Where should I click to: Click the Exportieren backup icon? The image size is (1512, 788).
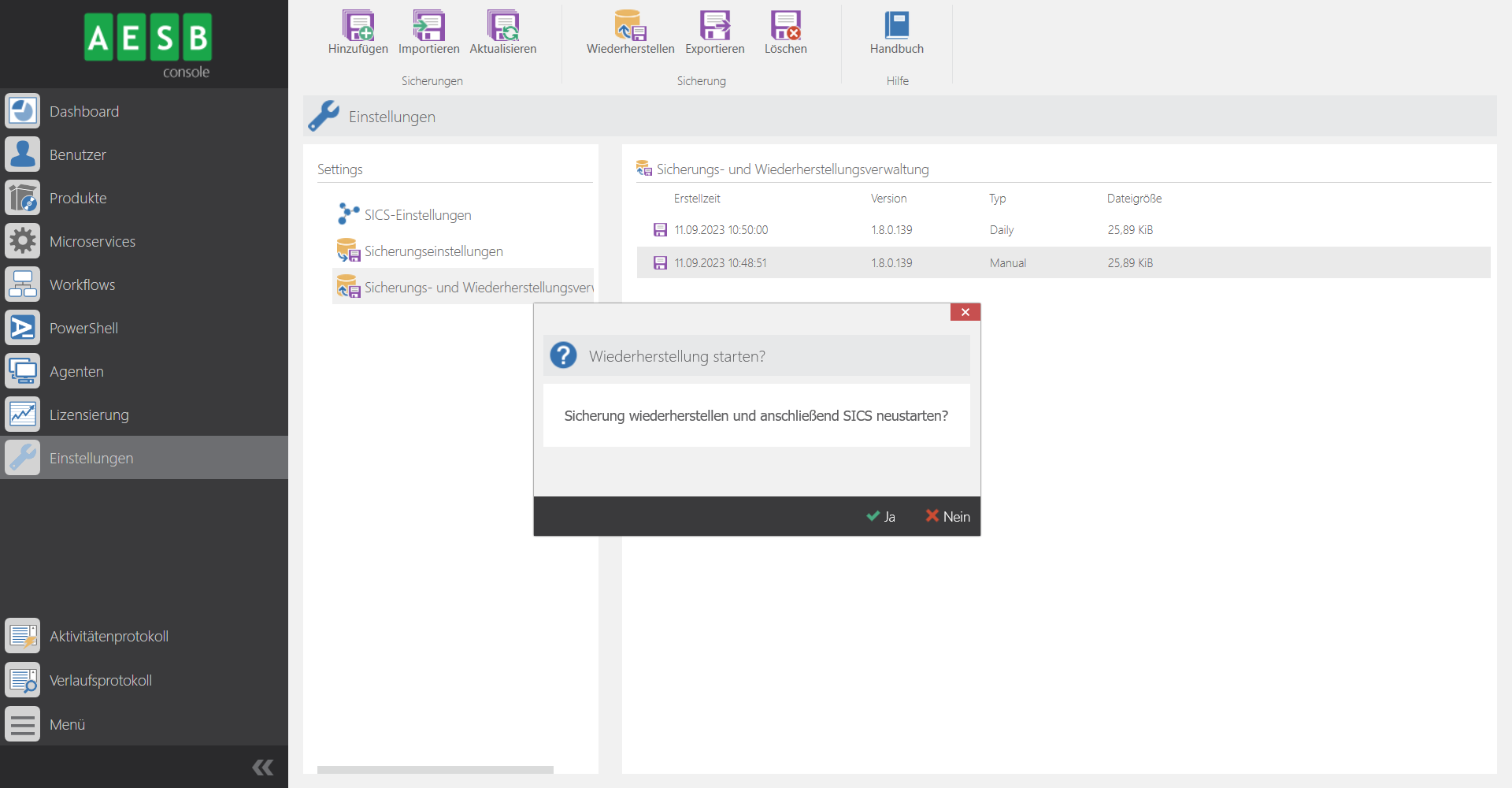click(x=714, y=26)
